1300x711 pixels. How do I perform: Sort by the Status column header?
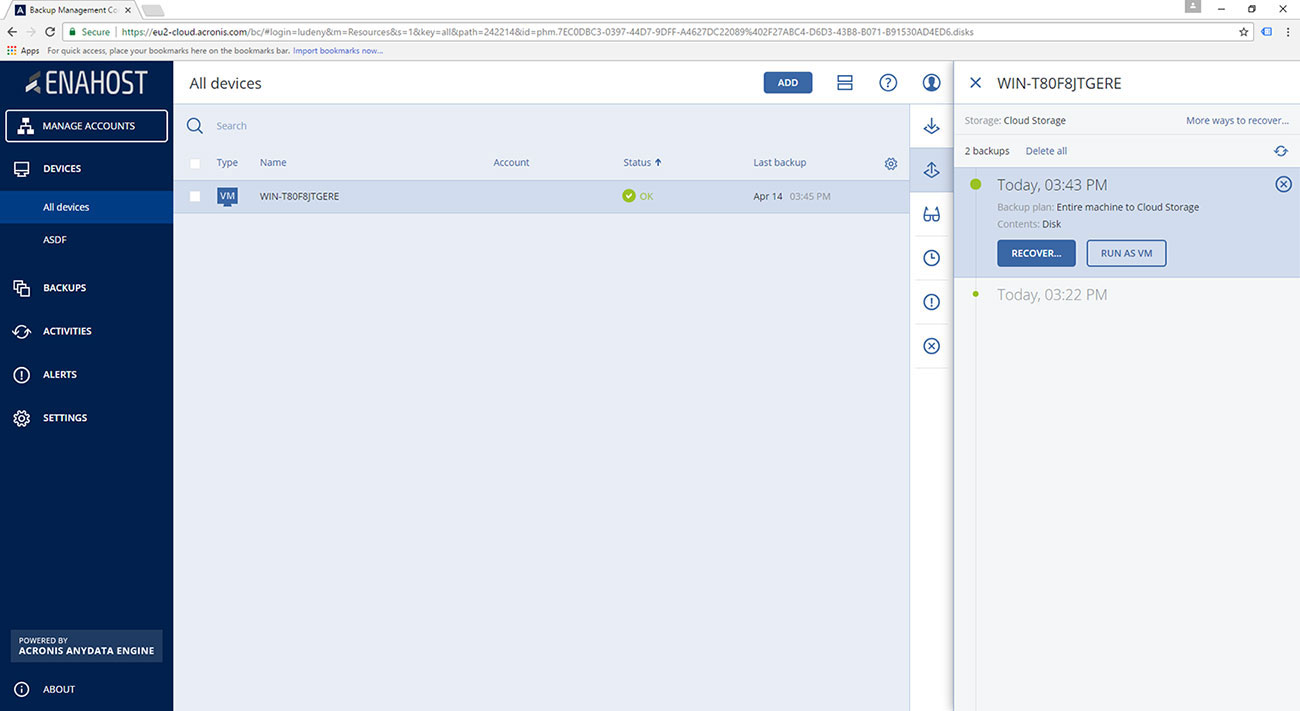(642, 162)
